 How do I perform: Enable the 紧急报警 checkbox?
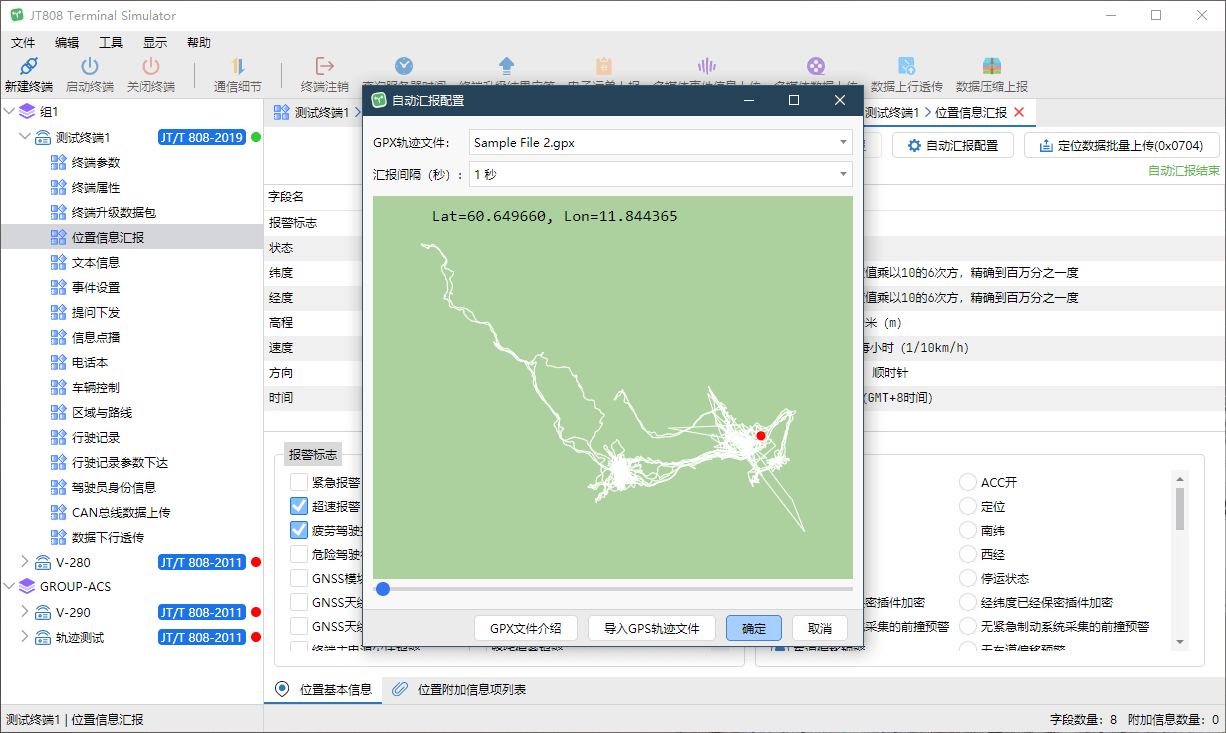[x=299, y=482]
